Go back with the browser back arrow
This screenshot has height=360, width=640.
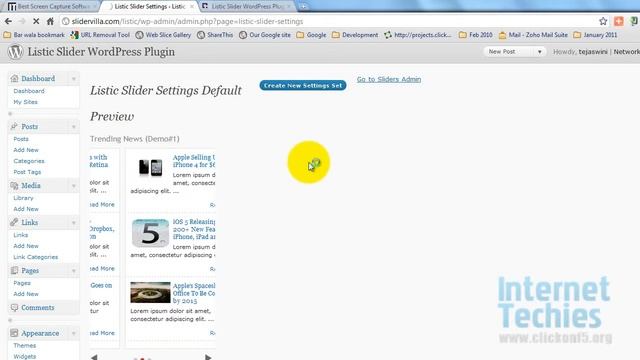[x=8, y=21]
